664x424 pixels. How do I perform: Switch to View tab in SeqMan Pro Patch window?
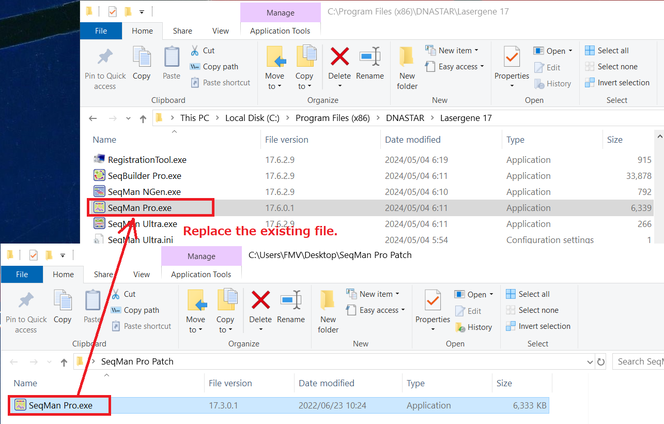[141, 274]
